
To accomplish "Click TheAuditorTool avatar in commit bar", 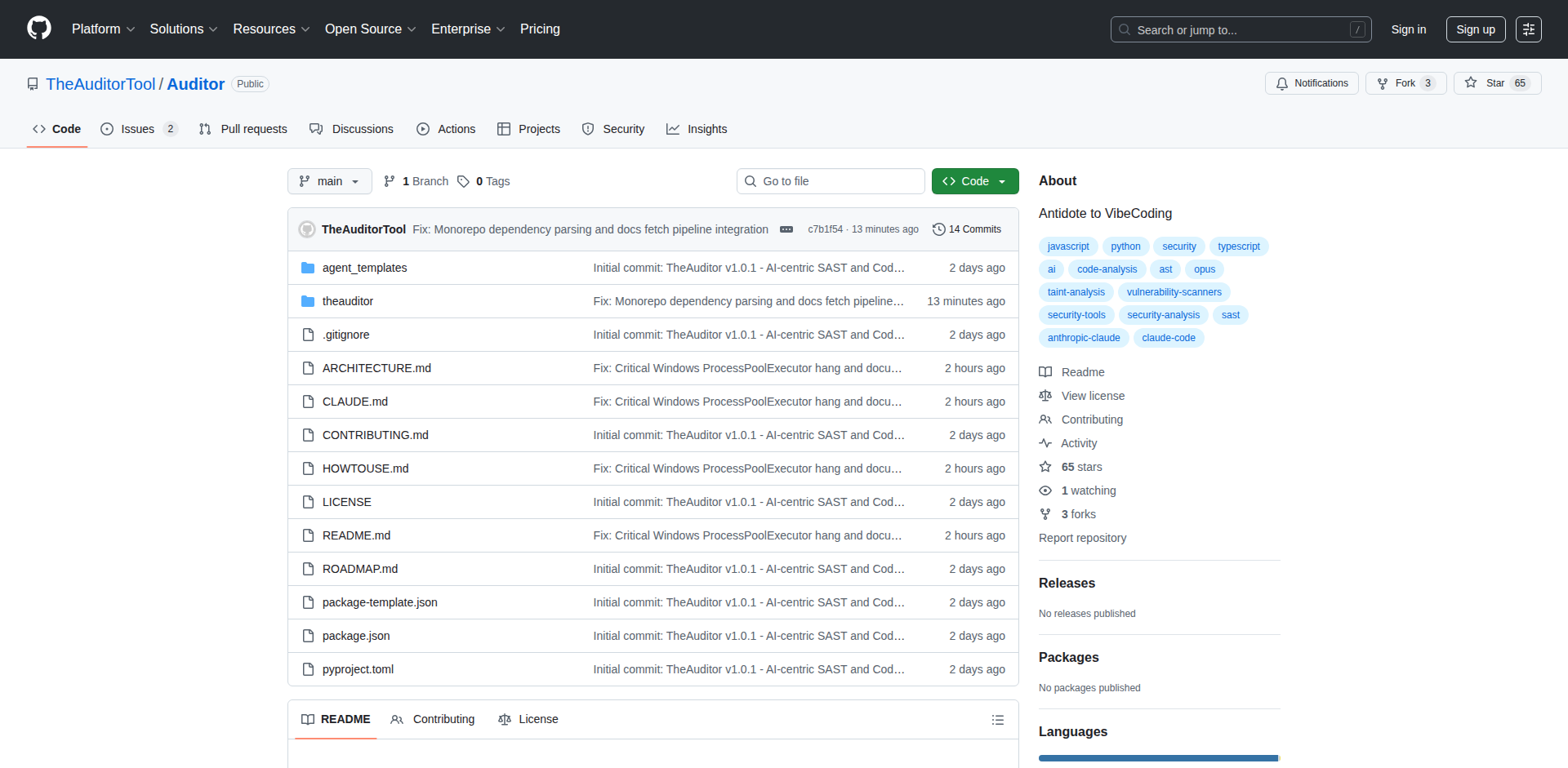I will point(307,229).
